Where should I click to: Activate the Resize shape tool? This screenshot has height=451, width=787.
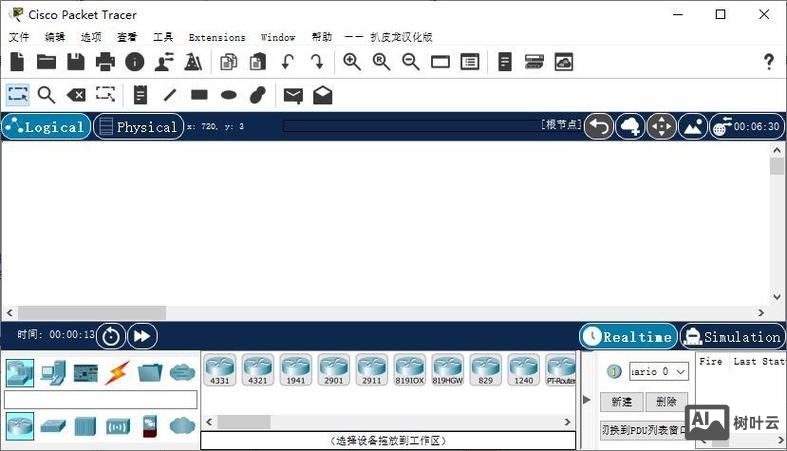point(105,94)
